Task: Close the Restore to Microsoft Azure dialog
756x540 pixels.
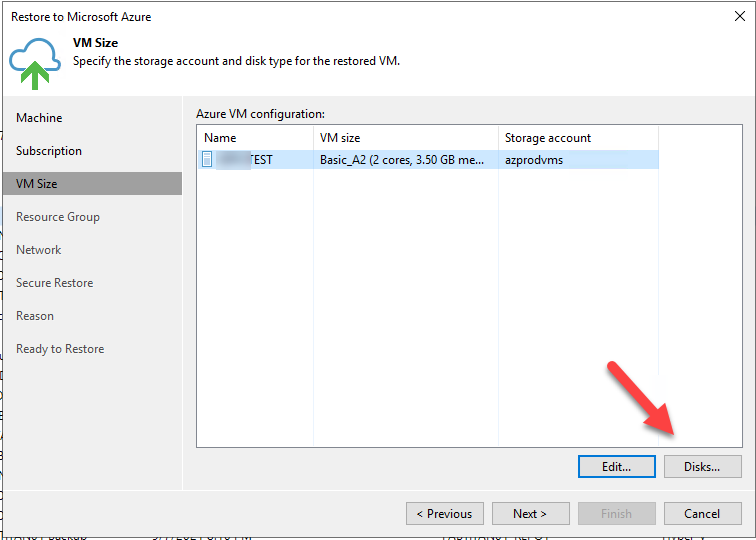Action: [740, 16]
